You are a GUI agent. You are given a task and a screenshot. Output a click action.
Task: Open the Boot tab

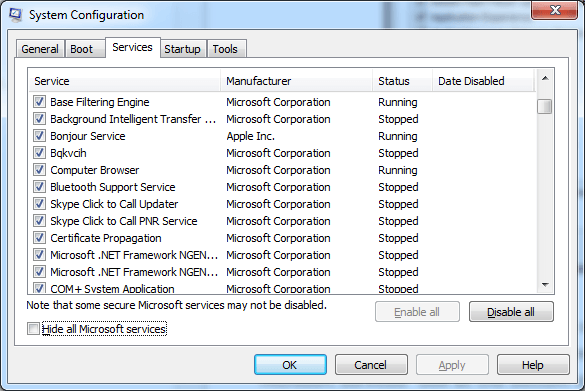81,49
